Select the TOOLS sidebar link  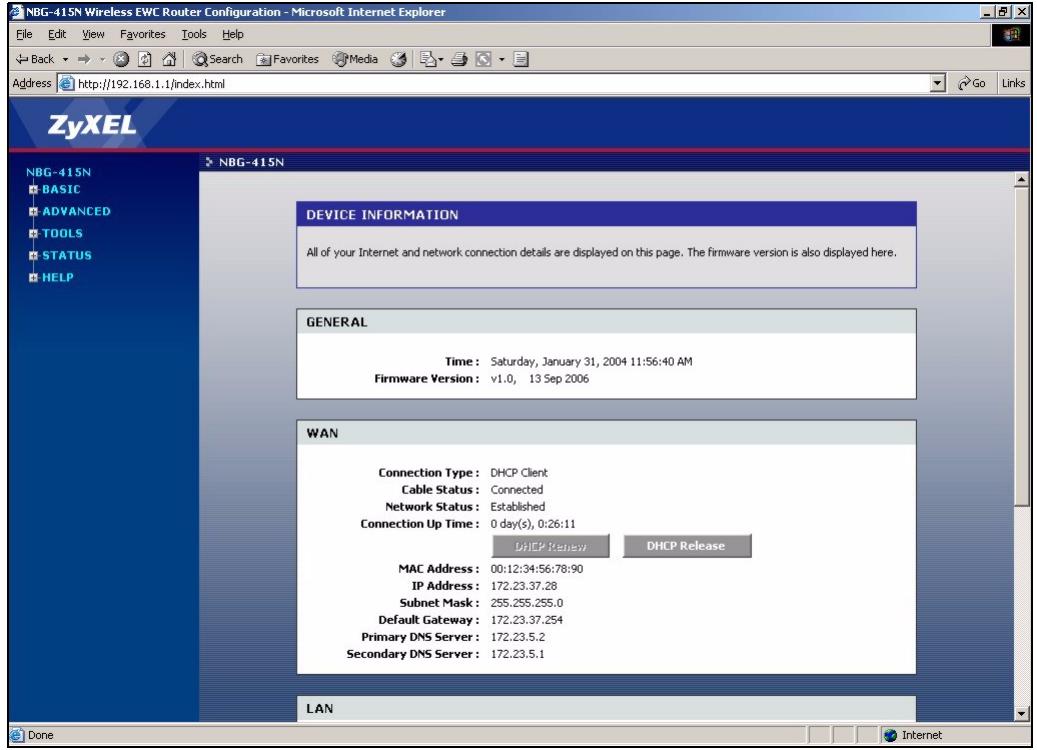point(63,233)
